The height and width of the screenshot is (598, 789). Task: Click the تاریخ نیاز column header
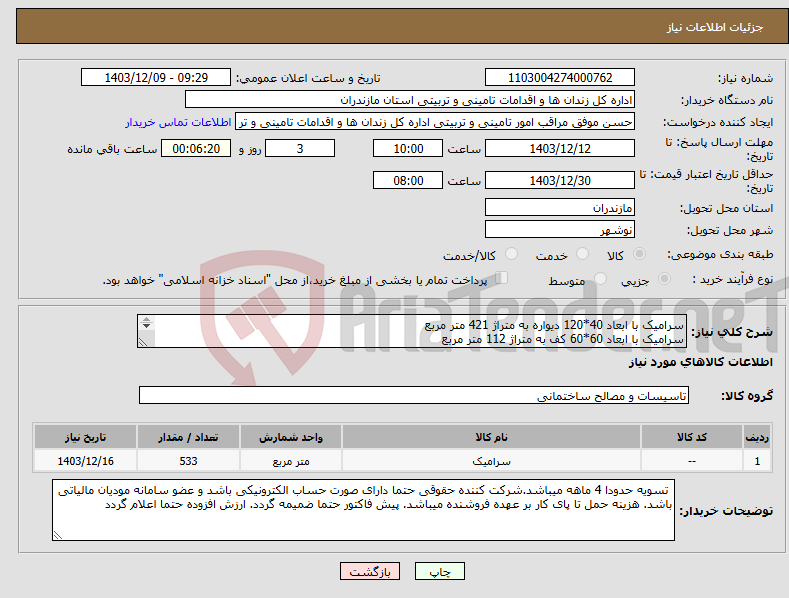[x=85, y=437]
